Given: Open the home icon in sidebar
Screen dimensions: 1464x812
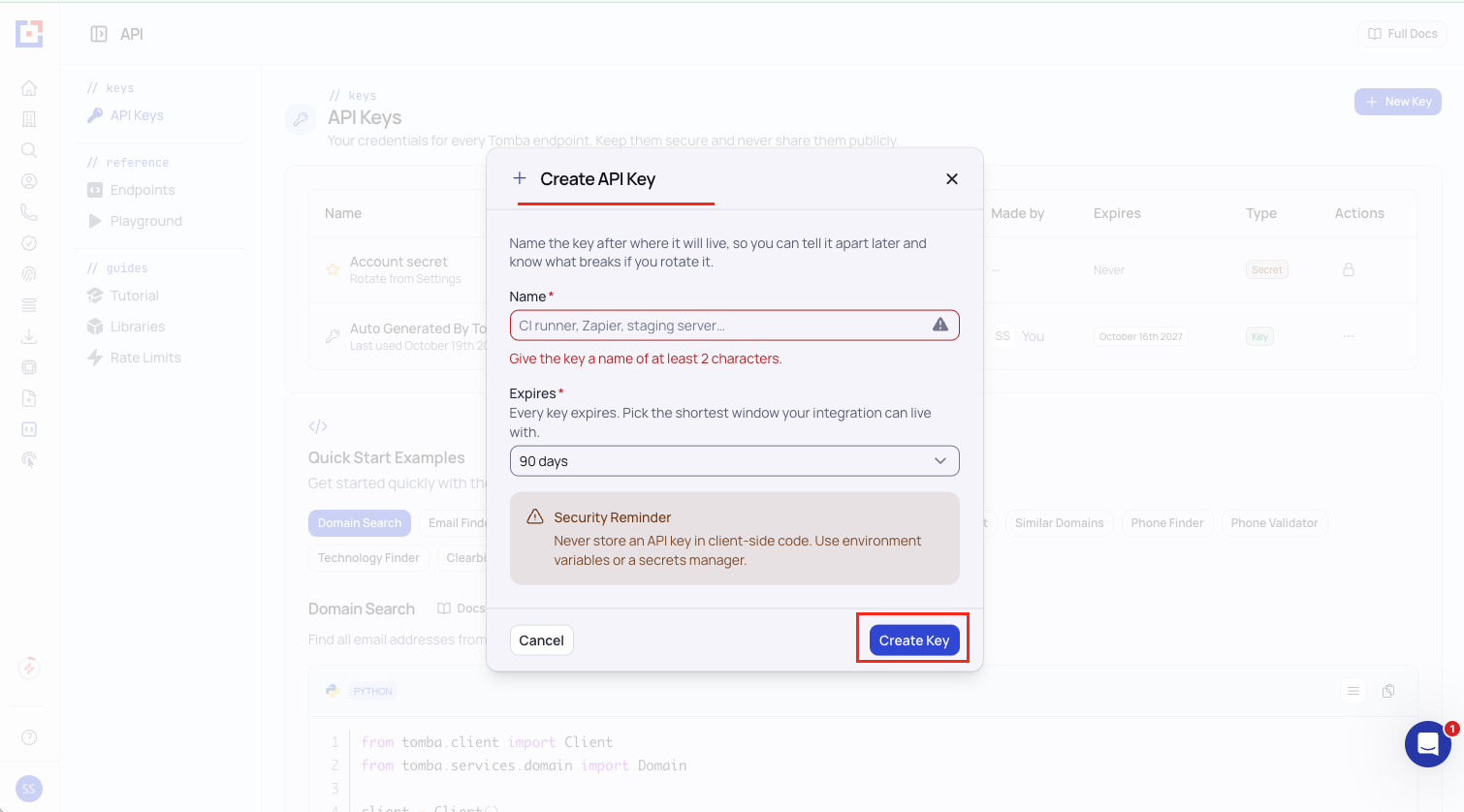Looking at the screenshot, I should point(29,88).
